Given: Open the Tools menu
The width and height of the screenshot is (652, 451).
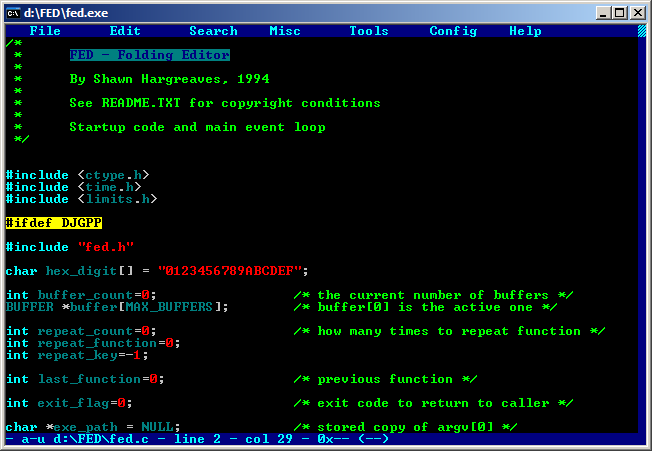Looking at the screenshot, I should 369,31.
